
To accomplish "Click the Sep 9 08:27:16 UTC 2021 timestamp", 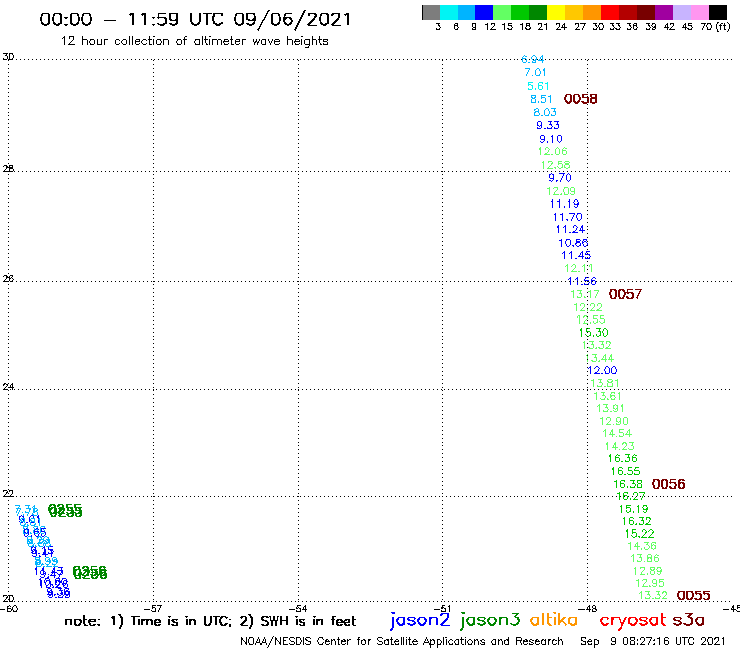I will [x=653, y=641].
